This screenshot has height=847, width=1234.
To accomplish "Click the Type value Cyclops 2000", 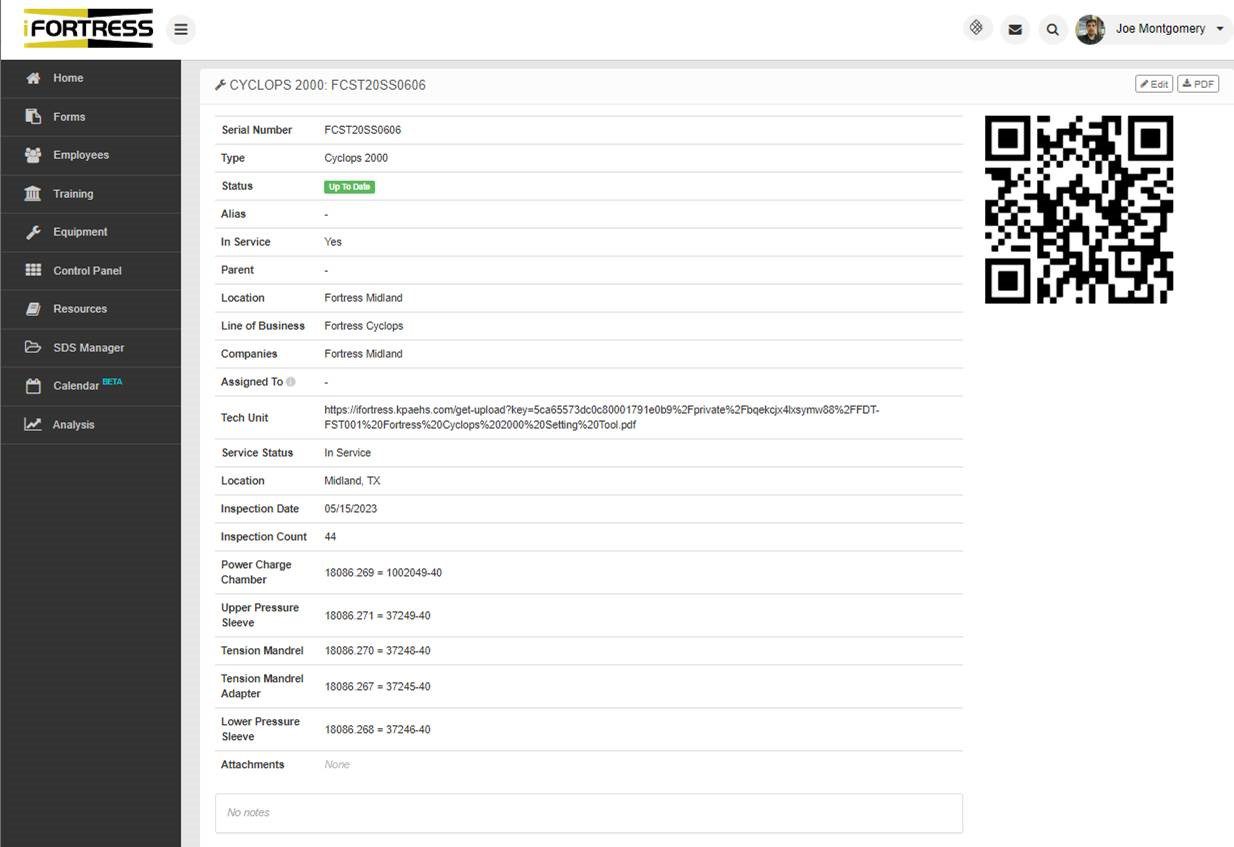I will [356, 158].
